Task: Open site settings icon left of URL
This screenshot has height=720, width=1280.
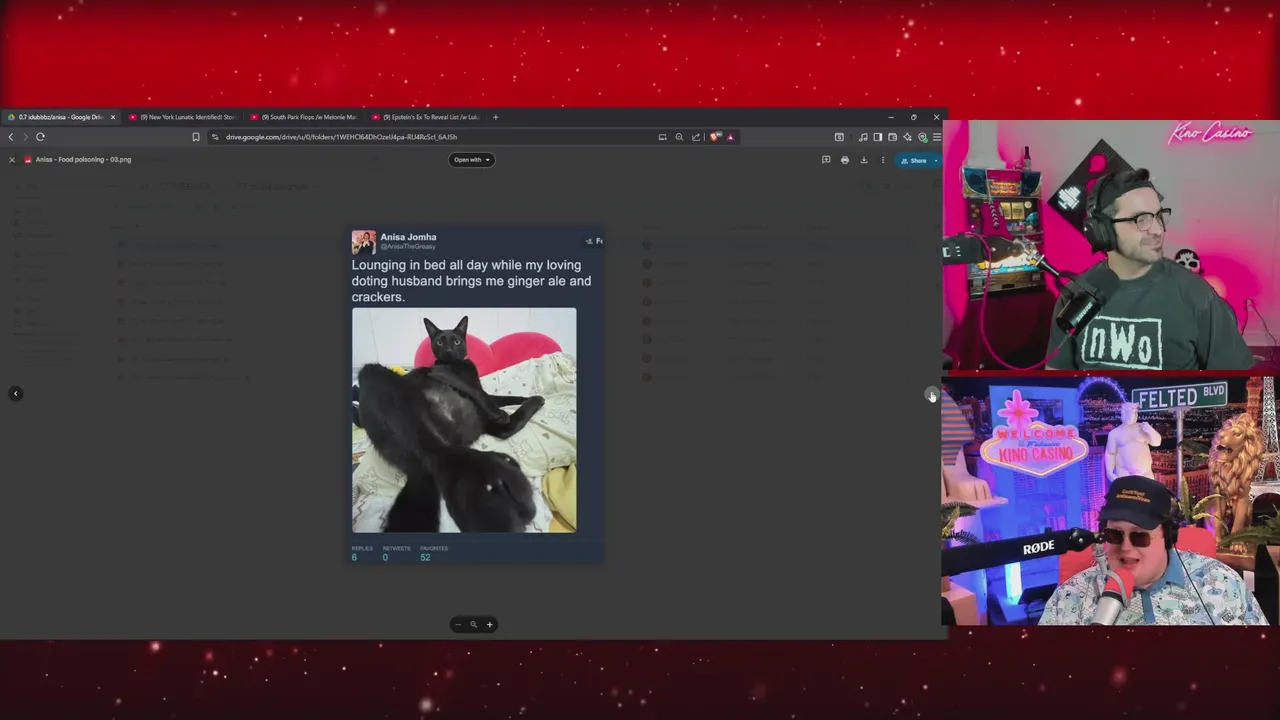Action: [215, 137]
